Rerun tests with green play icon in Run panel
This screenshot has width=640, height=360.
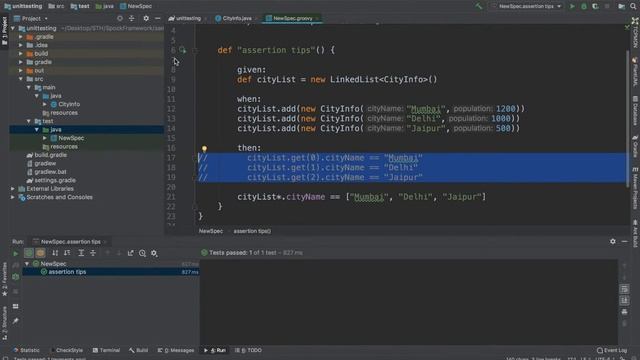coord(16,253)
